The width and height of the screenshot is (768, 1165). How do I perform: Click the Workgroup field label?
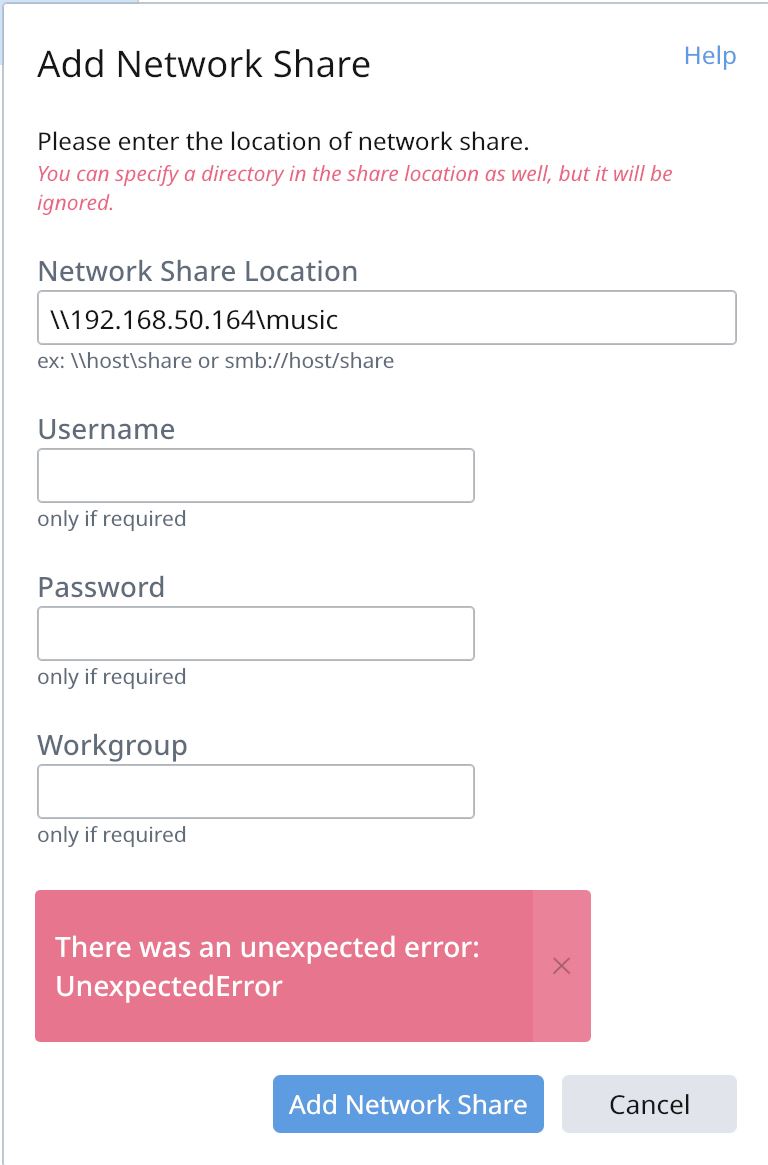[112, 746]
